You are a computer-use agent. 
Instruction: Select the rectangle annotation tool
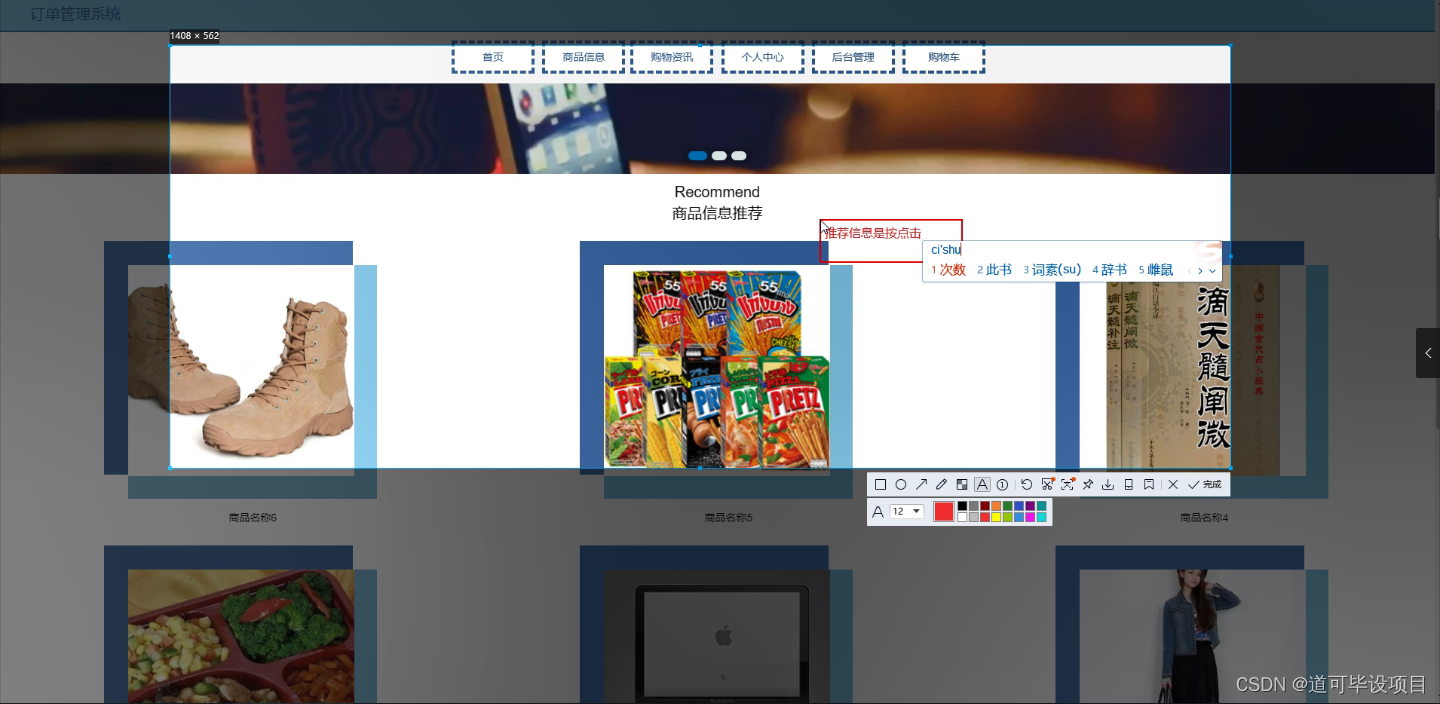coord(879,484)
